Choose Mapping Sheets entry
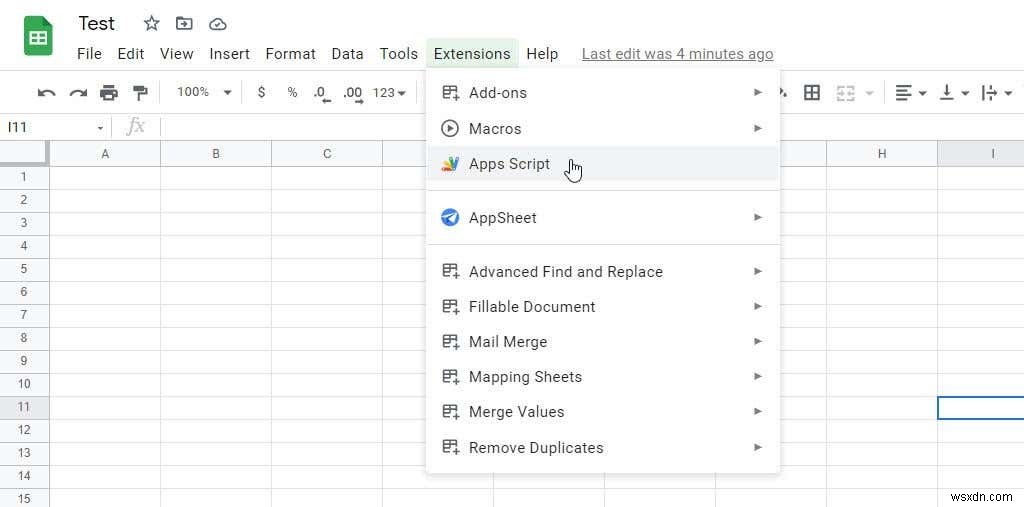Image resolution: width=1024 pixels, height=507 pixels. click(x=603, y=376)
